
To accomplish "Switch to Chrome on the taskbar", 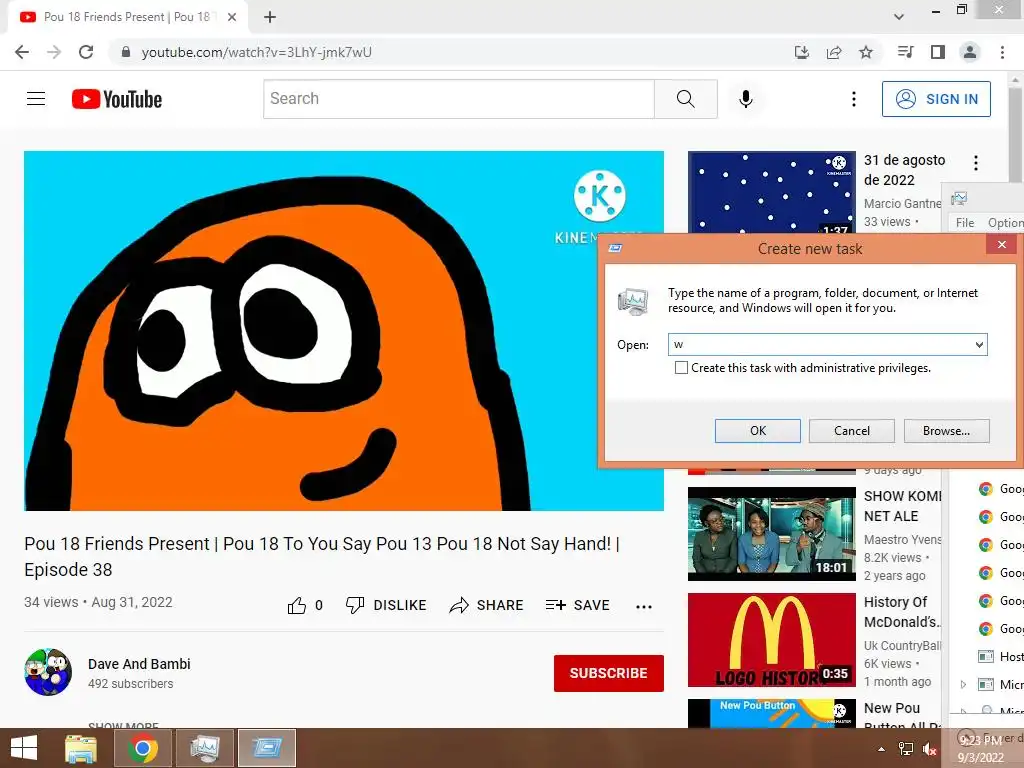I will [x=142, y=748].
